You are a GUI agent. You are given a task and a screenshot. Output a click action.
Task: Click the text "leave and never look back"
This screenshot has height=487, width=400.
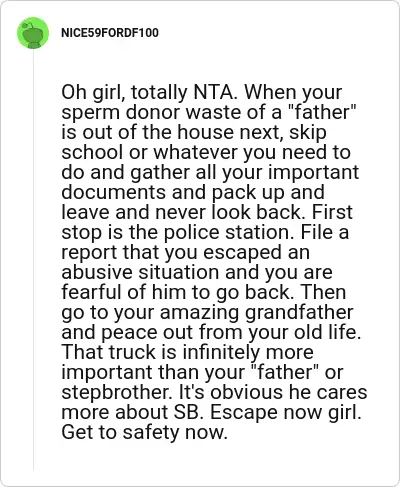pyautogui.click(x=181, y=212)
